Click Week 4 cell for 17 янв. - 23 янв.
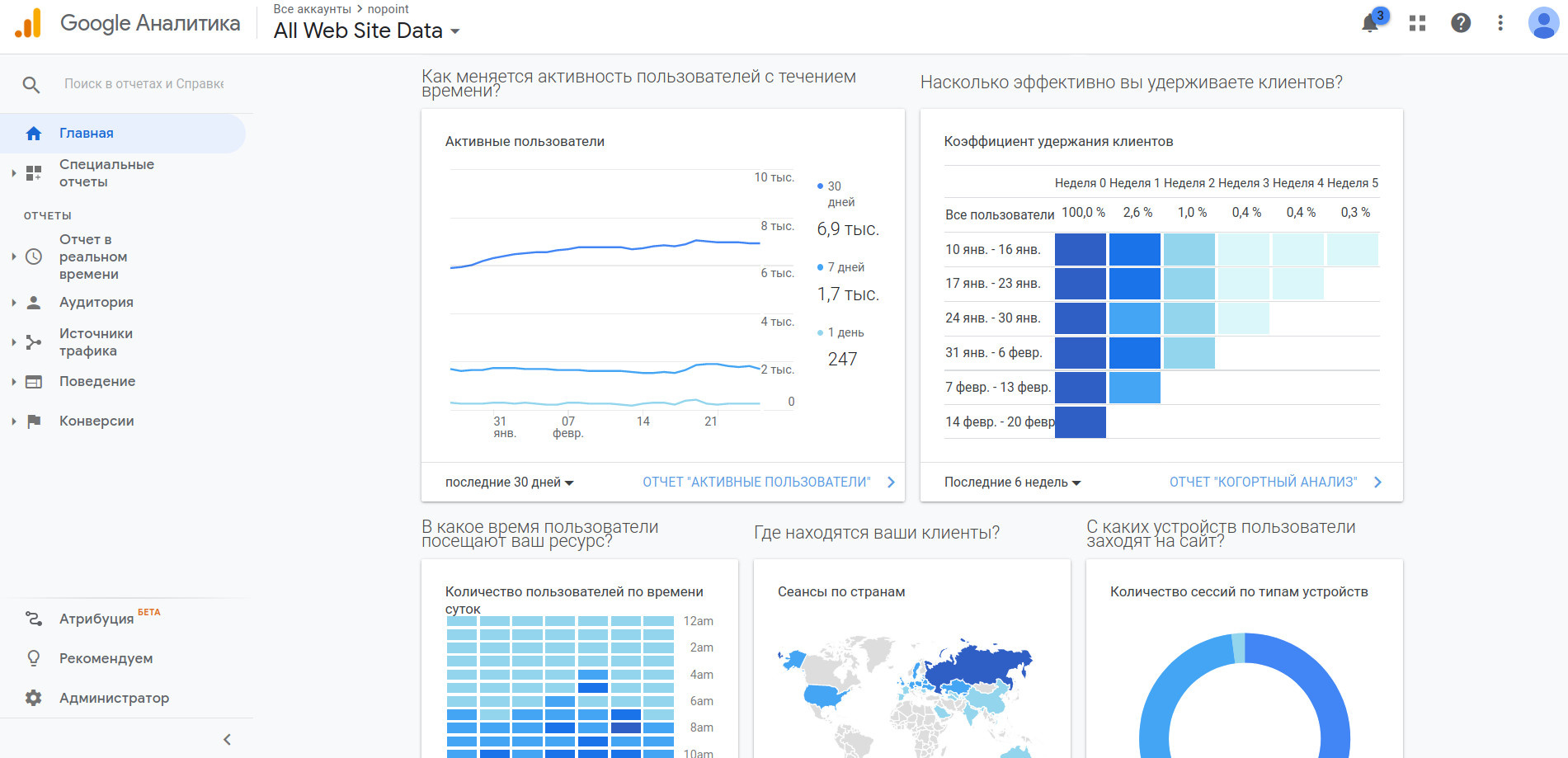This screenshot has width=1568, height=758. (1298, 284)
